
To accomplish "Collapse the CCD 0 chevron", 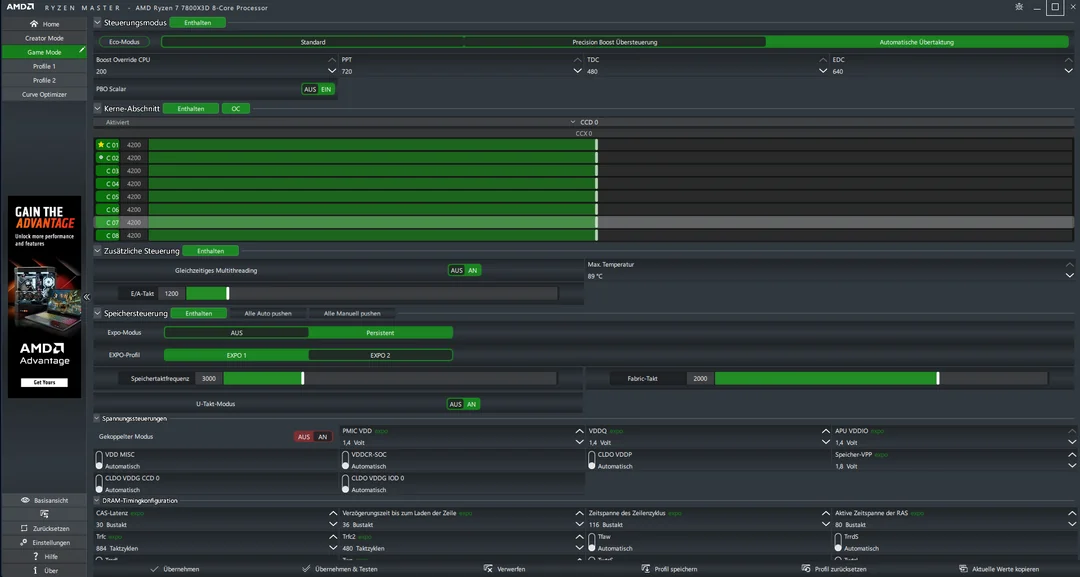I will [x=573, y=123].
